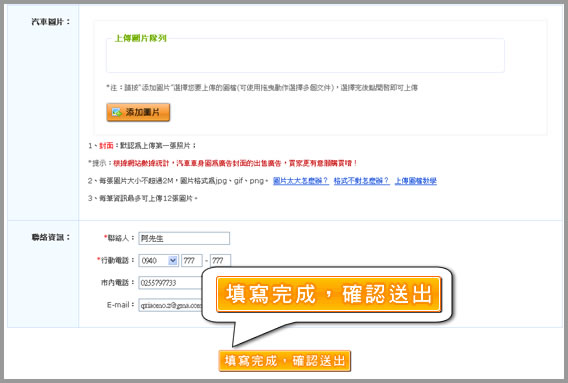This screenshot has height=383, width=568.
Task: Click the large 填寫完成，確認送出 callout button
Action: (x=329, y=294)
